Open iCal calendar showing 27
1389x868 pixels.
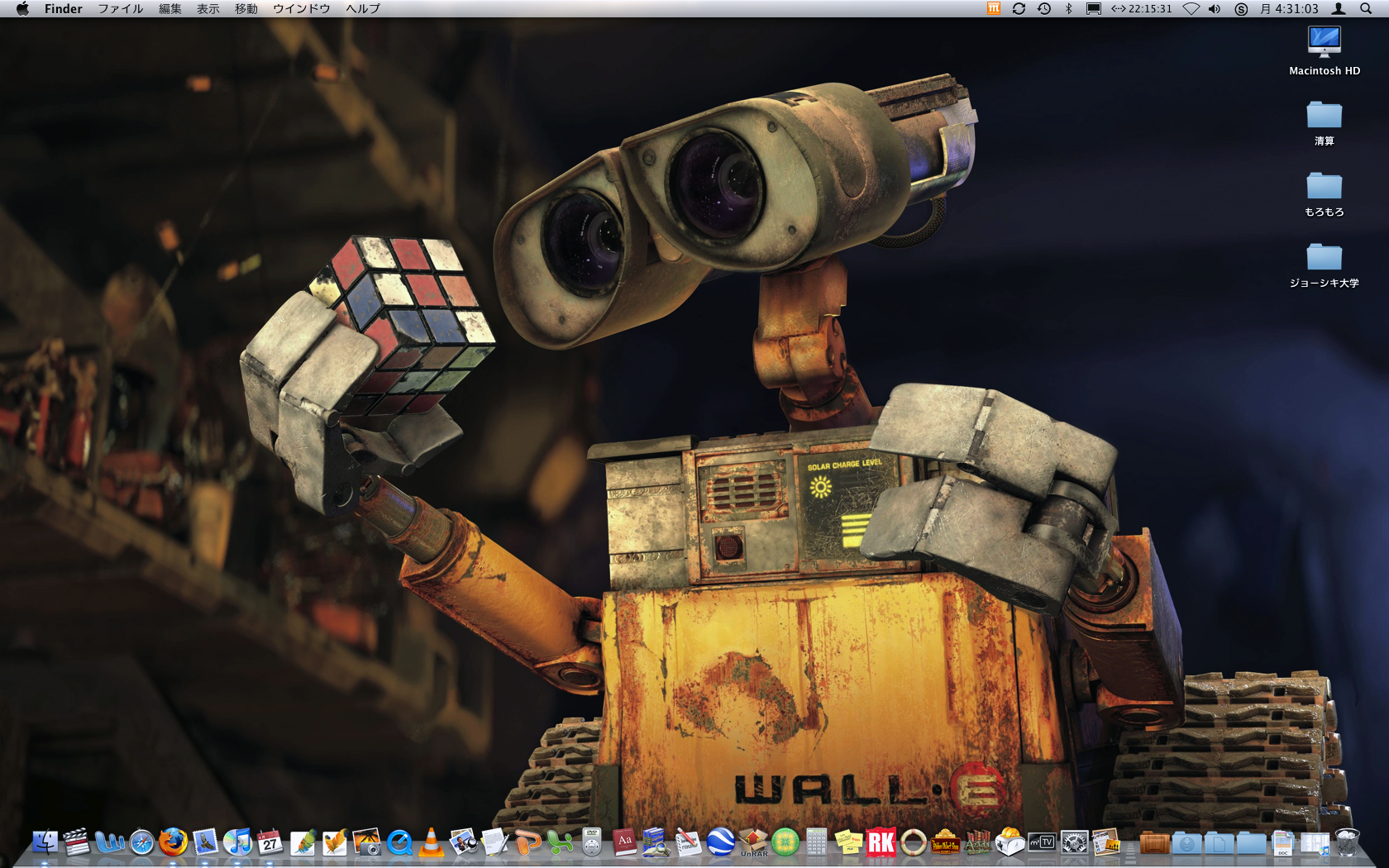click(270, 842)
